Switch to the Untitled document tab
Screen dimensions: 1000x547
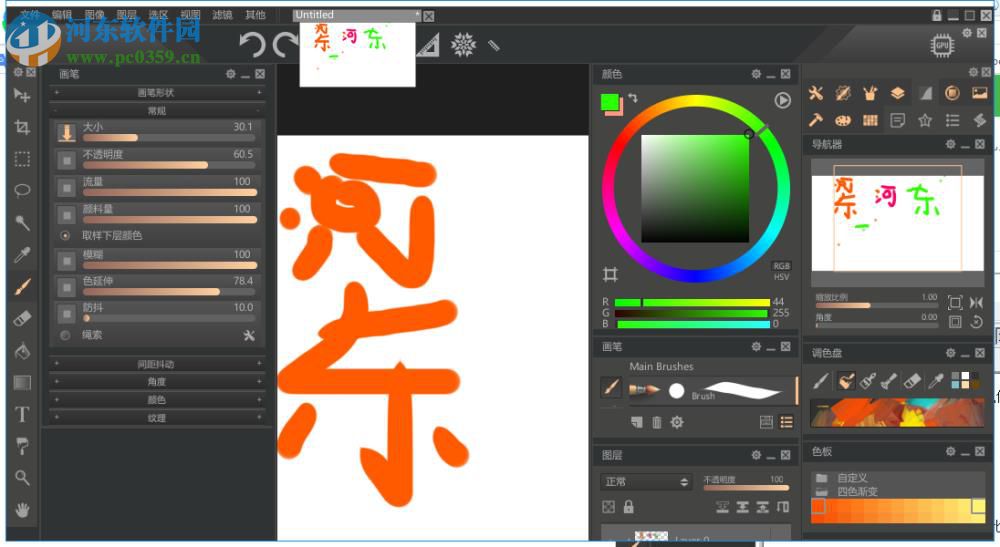(357, 15)
